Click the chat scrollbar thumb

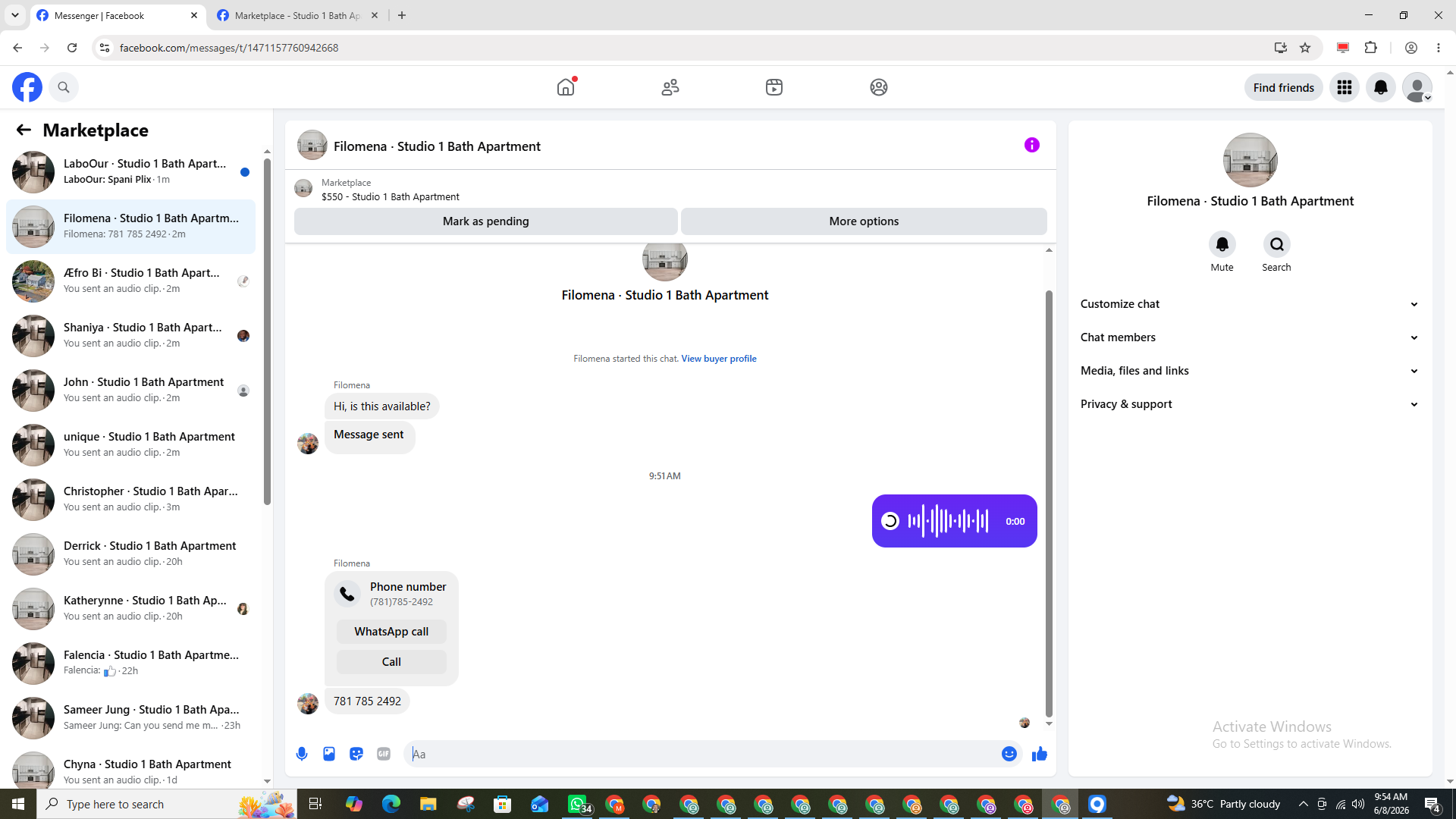(x=1049, y=503)
